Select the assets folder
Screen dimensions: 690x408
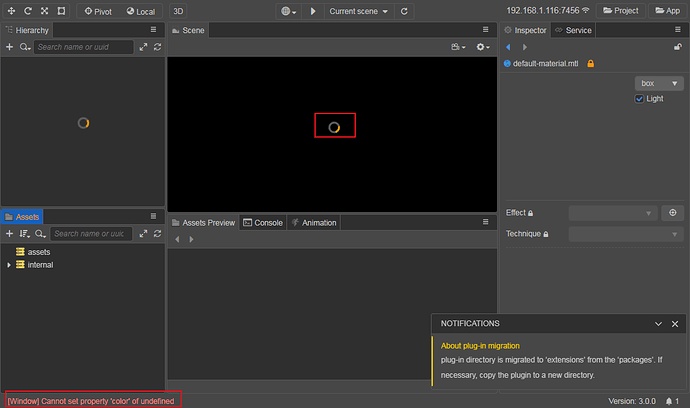tap(39, 252)
